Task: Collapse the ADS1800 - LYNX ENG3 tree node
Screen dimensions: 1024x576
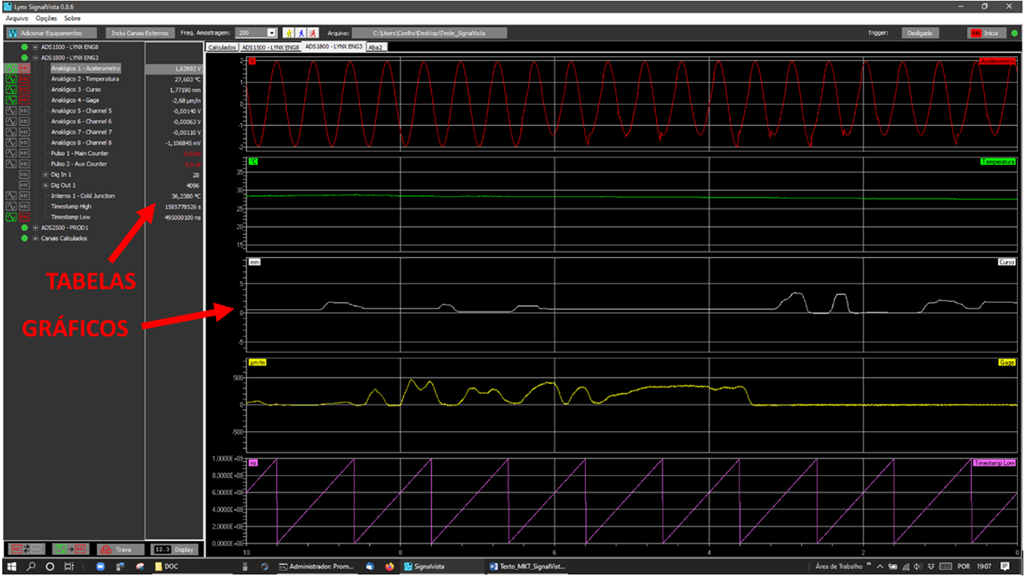Action: [35, 57]
